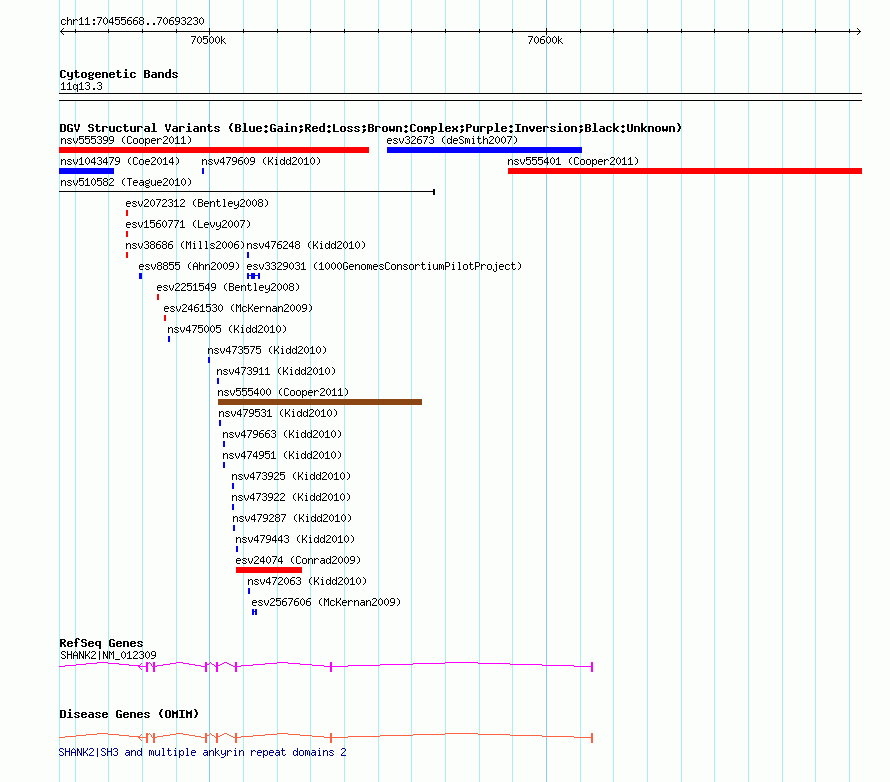Click the 'nsv1043479 (Coe2014)' label
Image resolution: width=890 pixels, height=782 pixels.
(120, 161)
